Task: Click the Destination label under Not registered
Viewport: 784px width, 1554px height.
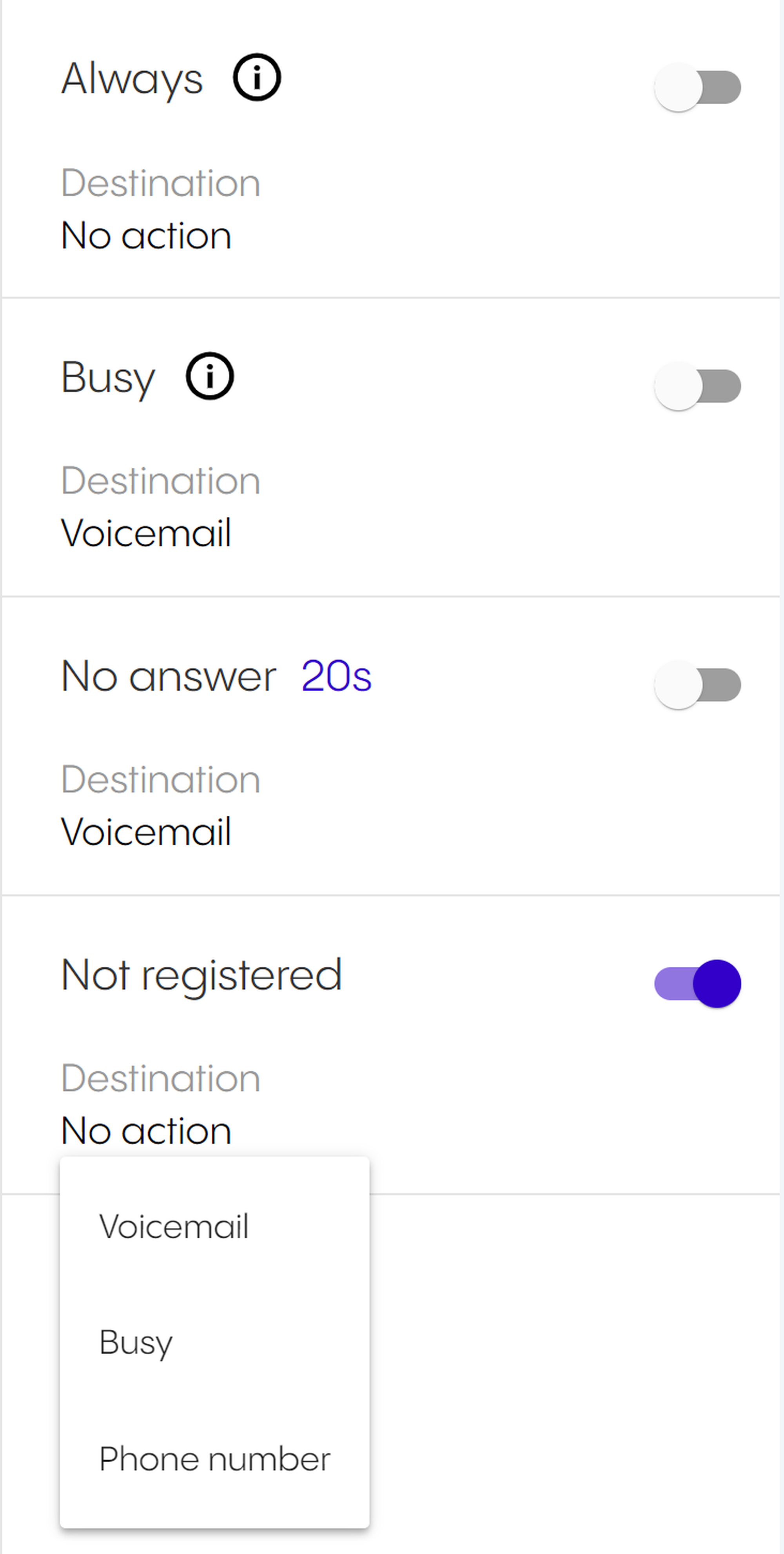Action: click(x=160, y=1078)
